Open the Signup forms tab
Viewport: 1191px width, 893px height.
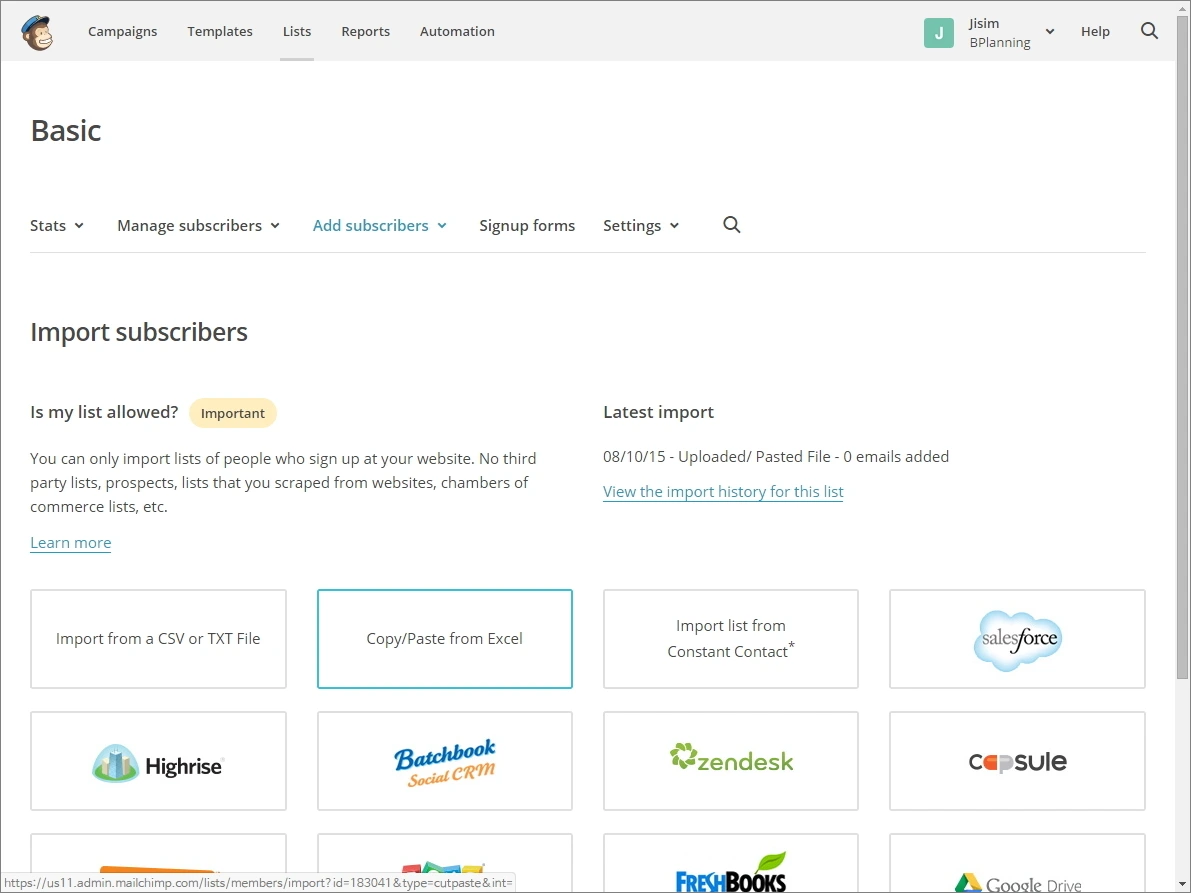[527, 226]
